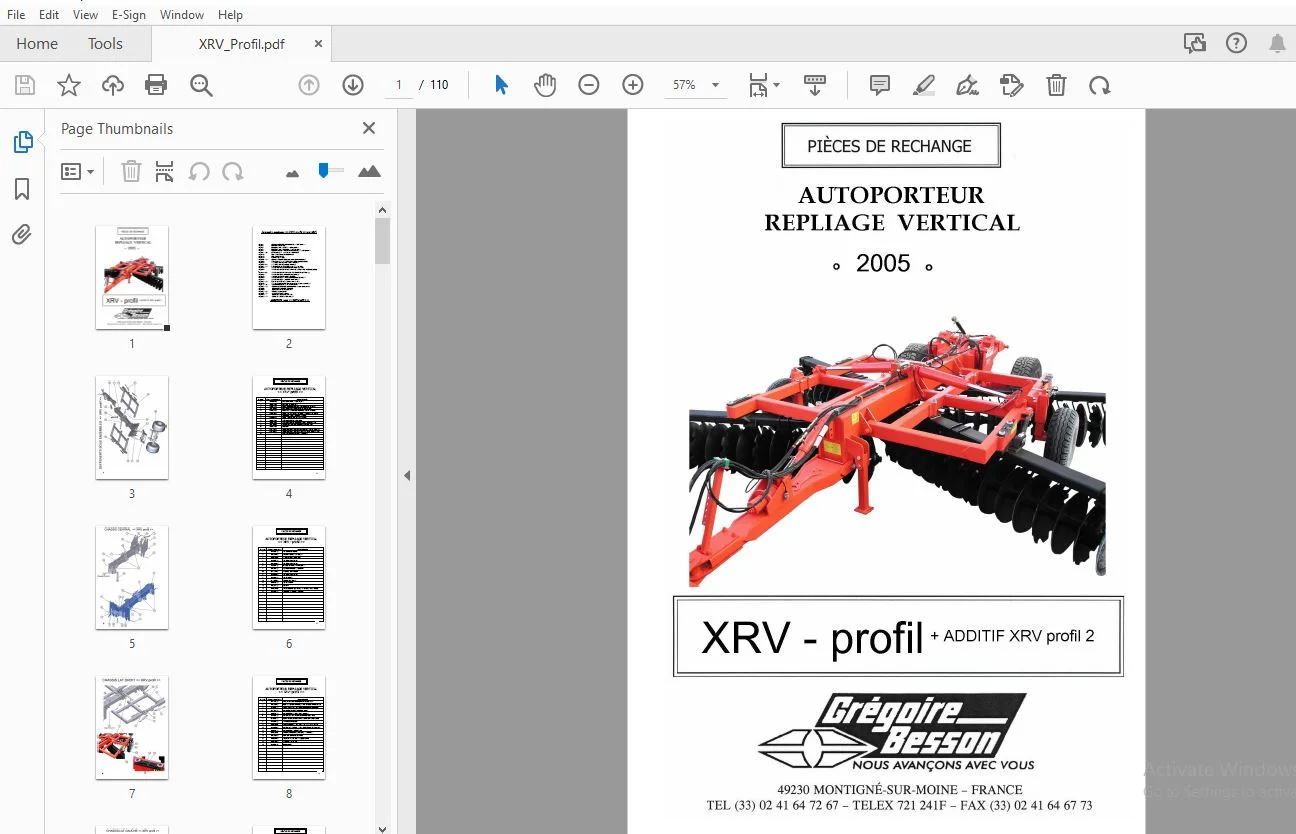Viewport: 1296px width, 834px height.
Task: Choose the Selection arrow tool
Action: coord(501,85)
